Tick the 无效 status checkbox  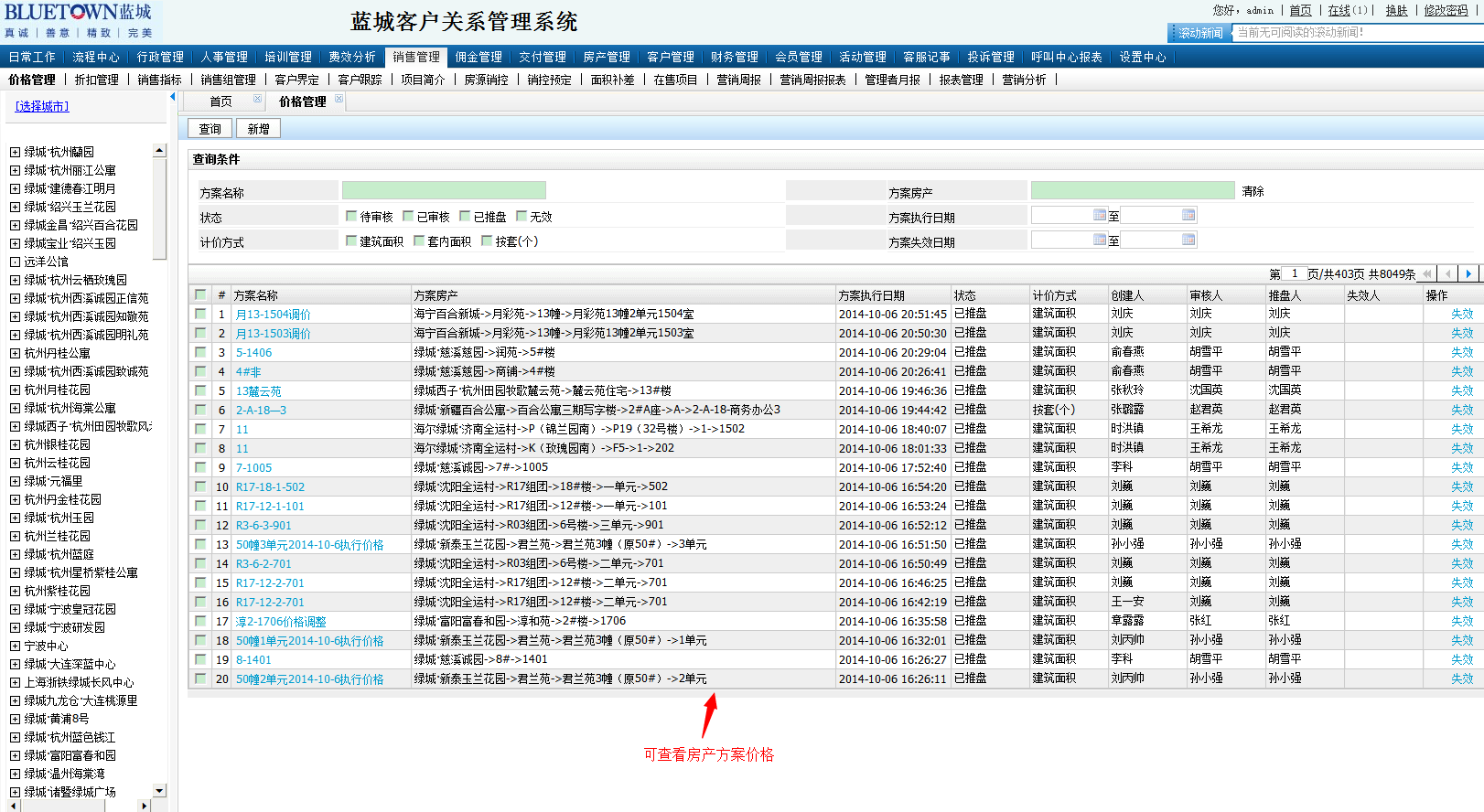click(x=522, y=216)
